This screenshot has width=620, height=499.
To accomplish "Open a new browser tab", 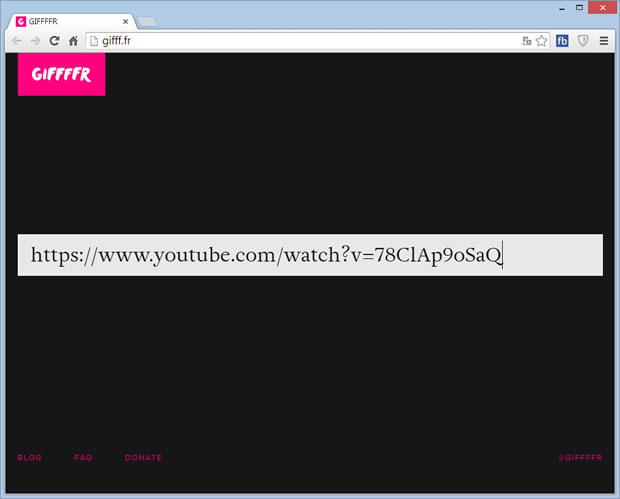I will (x=147, y=22).
